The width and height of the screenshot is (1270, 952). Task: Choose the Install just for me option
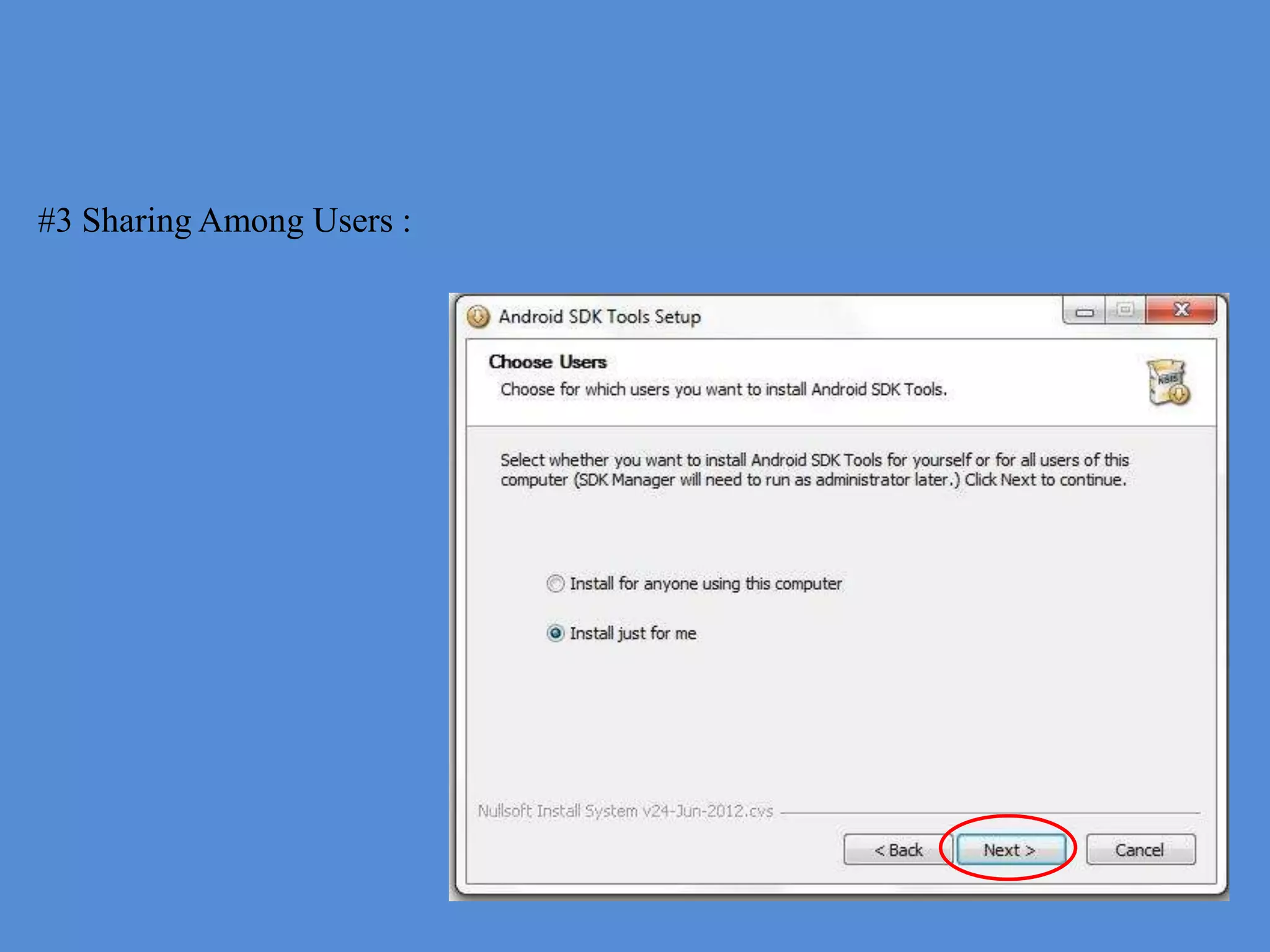point(621,633)
